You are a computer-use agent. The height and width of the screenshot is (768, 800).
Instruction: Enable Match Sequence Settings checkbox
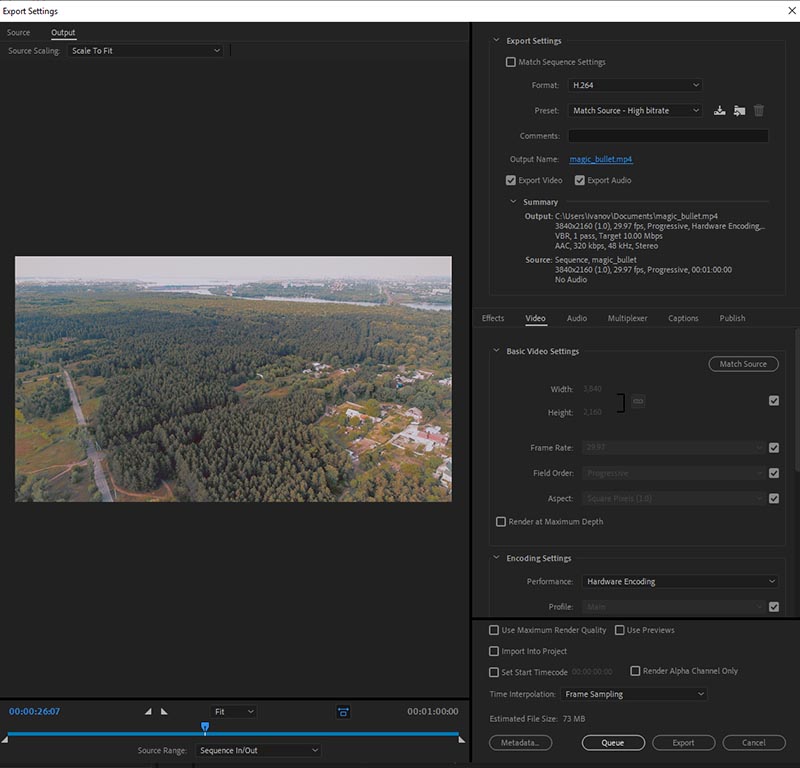pyautogui.click(x=511, y=62)
